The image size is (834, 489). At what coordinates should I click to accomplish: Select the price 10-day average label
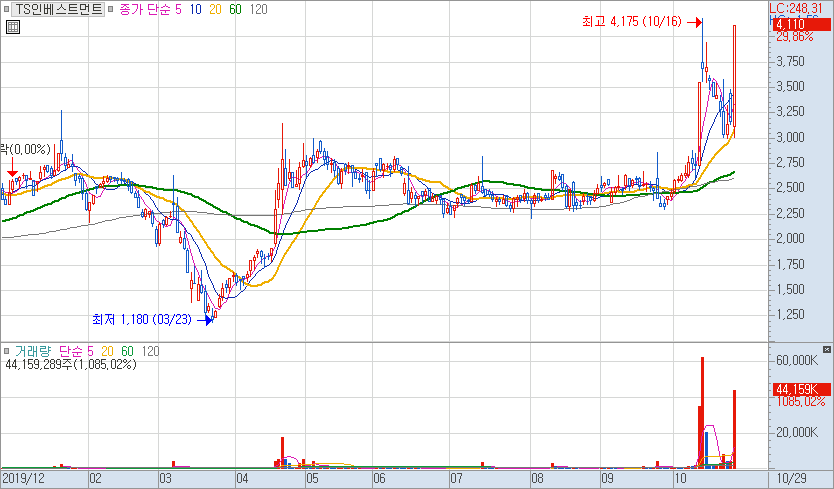(x=195, y=9)
